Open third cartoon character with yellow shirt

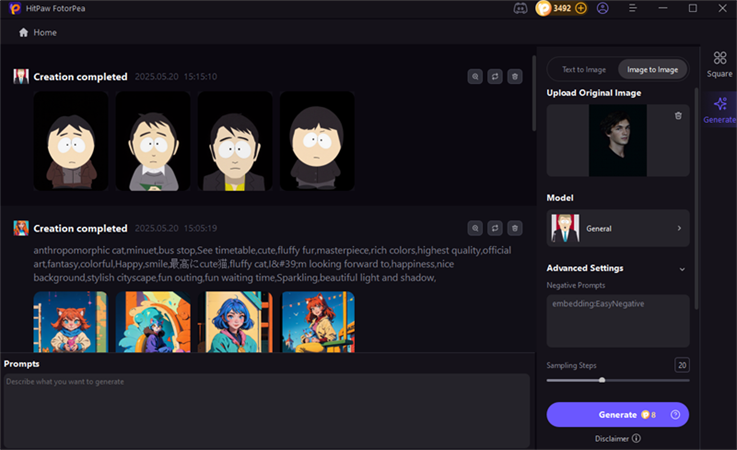[235, 141]
